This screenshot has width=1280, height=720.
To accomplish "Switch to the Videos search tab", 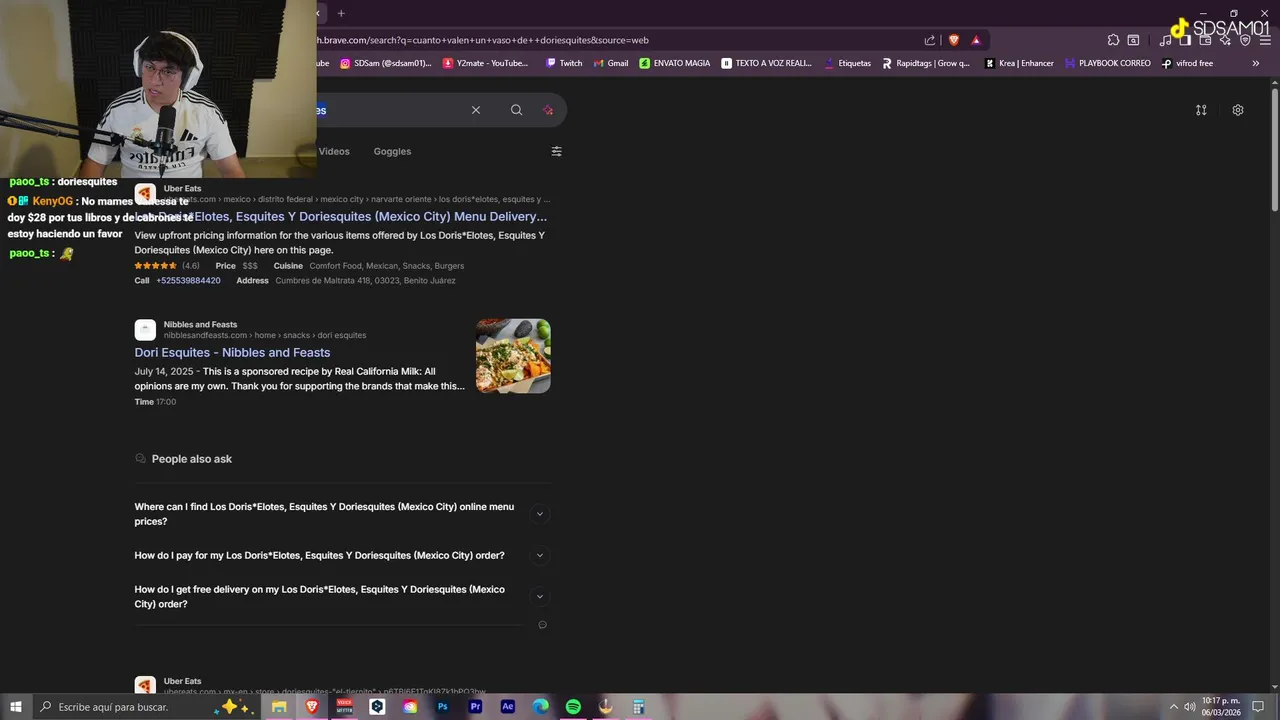I will pos(334,151).
